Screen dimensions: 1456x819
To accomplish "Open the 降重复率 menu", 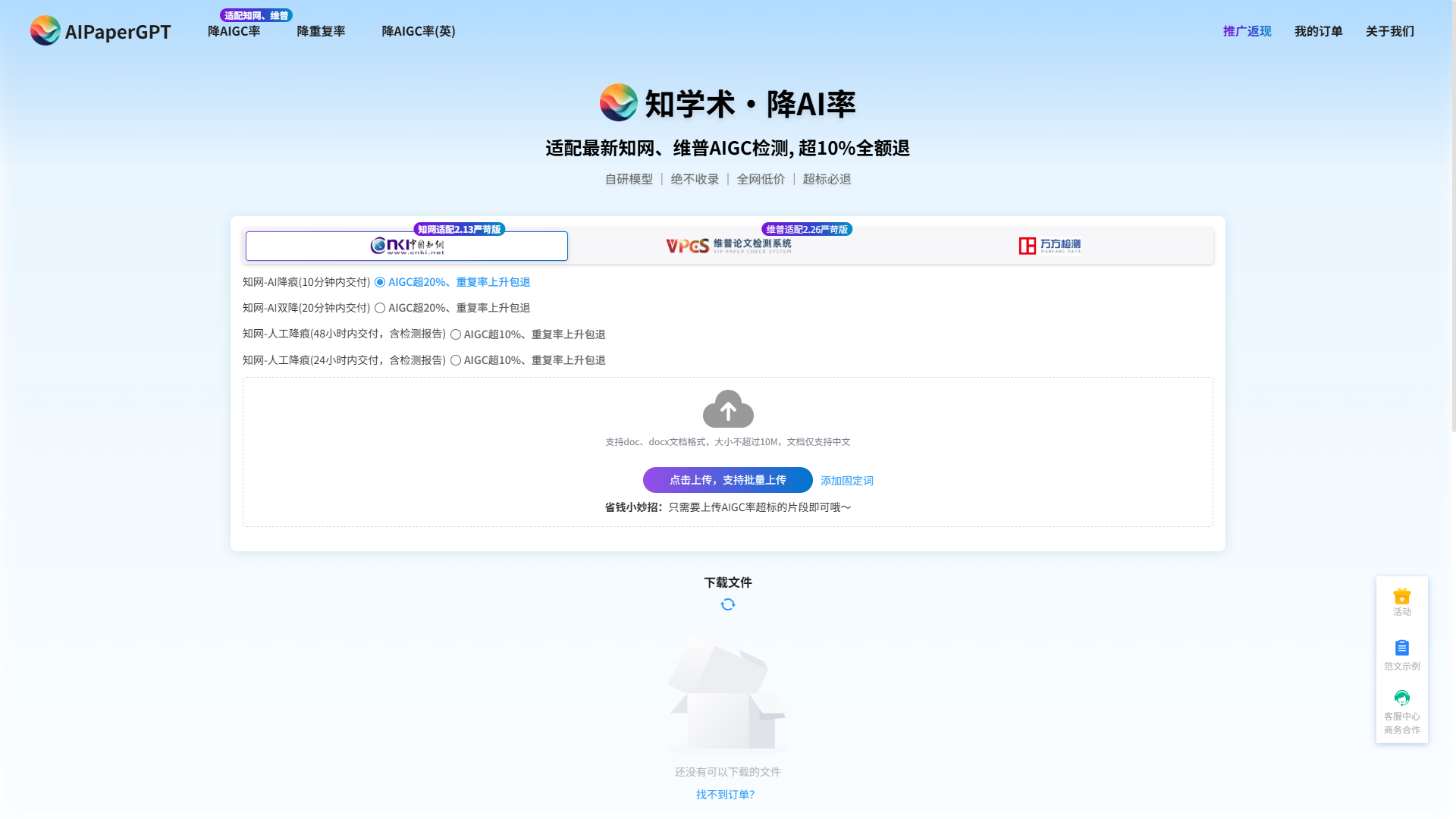I will click(x=321, y=31).
